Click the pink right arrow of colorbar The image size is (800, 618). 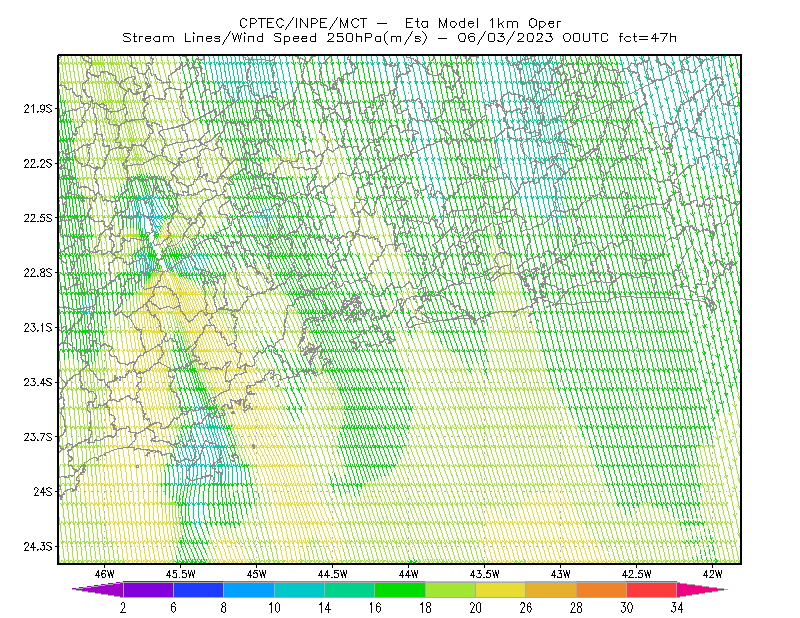[x=702, y=589]
